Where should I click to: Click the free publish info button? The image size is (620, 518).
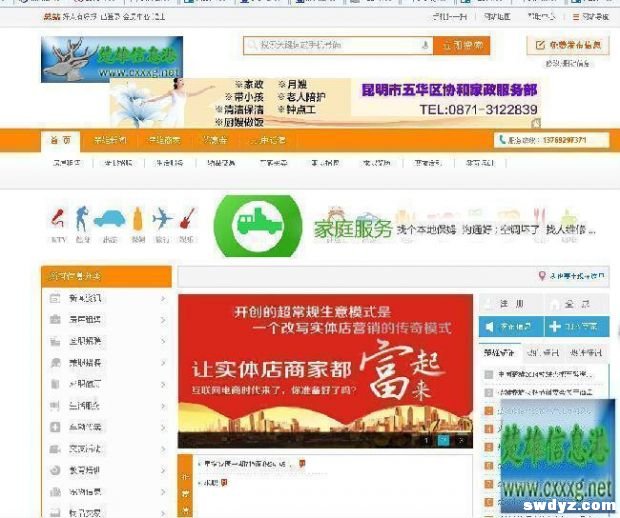click(x=567, y=45)
